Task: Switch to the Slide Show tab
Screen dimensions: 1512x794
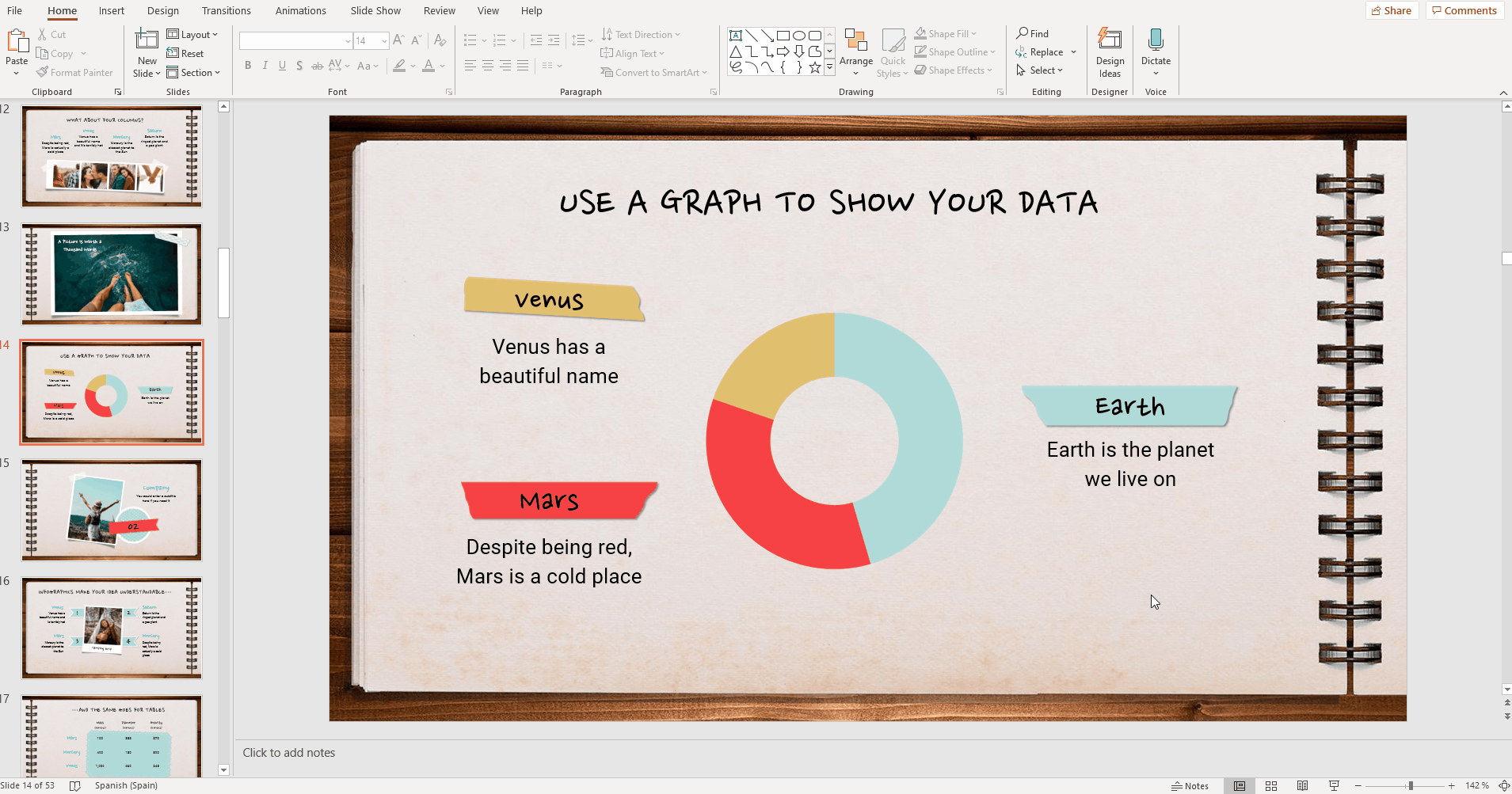Action: [x=375, y=11]
